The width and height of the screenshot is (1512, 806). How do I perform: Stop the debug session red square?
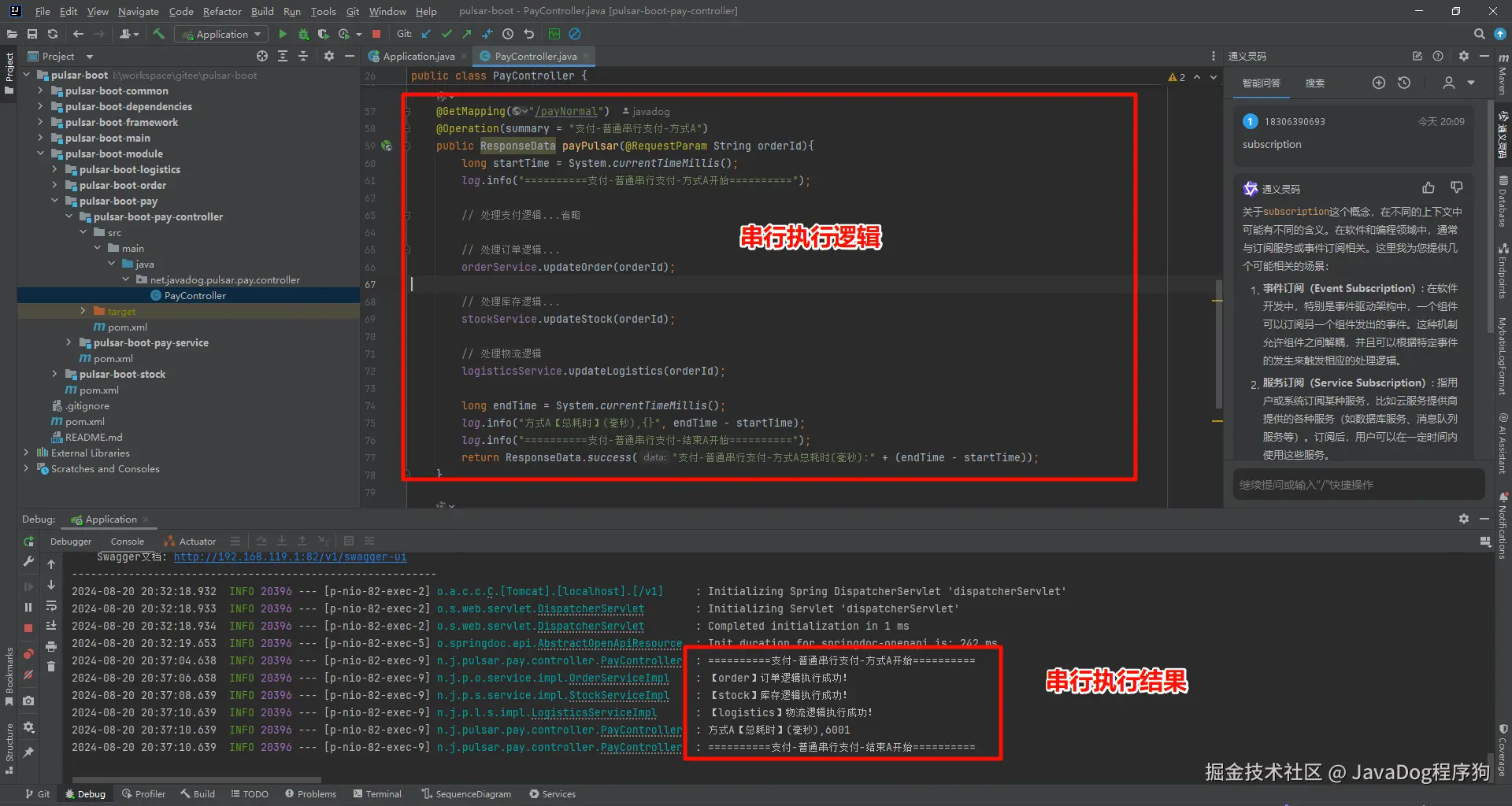28,628
